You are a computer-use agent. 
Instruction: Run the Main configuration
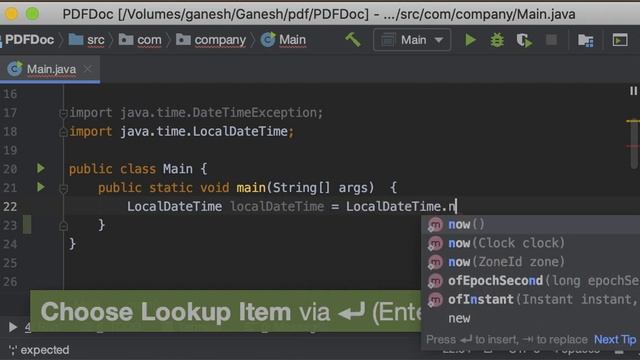point(470,40)
